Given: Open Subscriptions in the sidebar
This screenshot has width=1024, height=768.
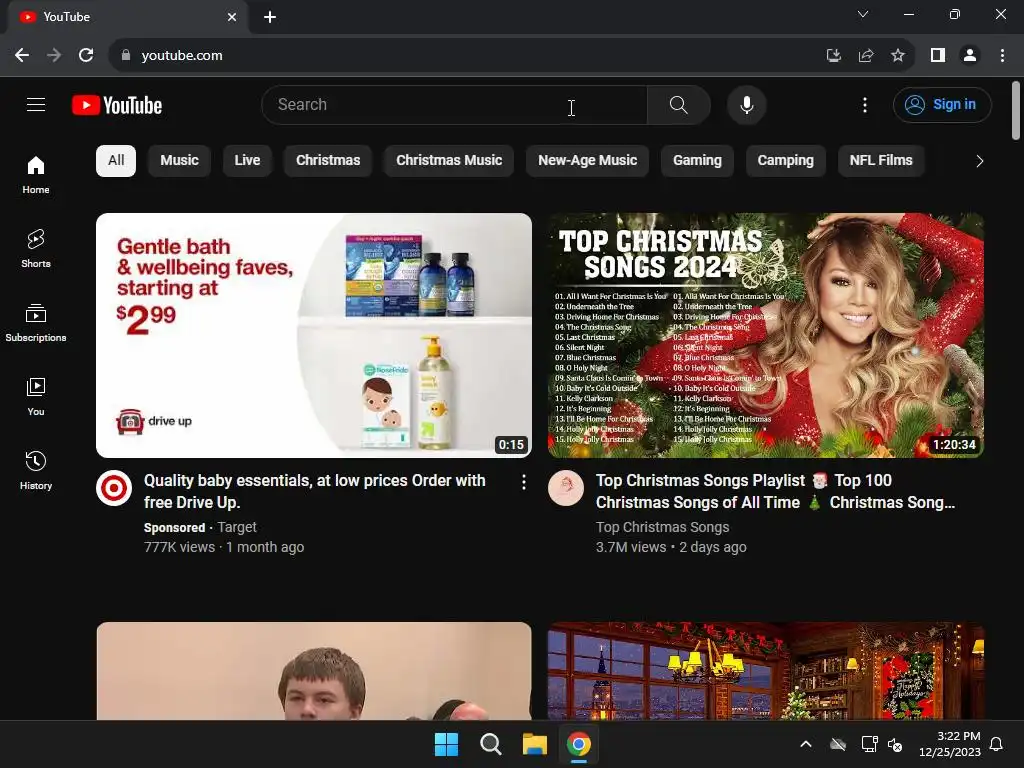Looking at the screenshot, I should 36,323.
